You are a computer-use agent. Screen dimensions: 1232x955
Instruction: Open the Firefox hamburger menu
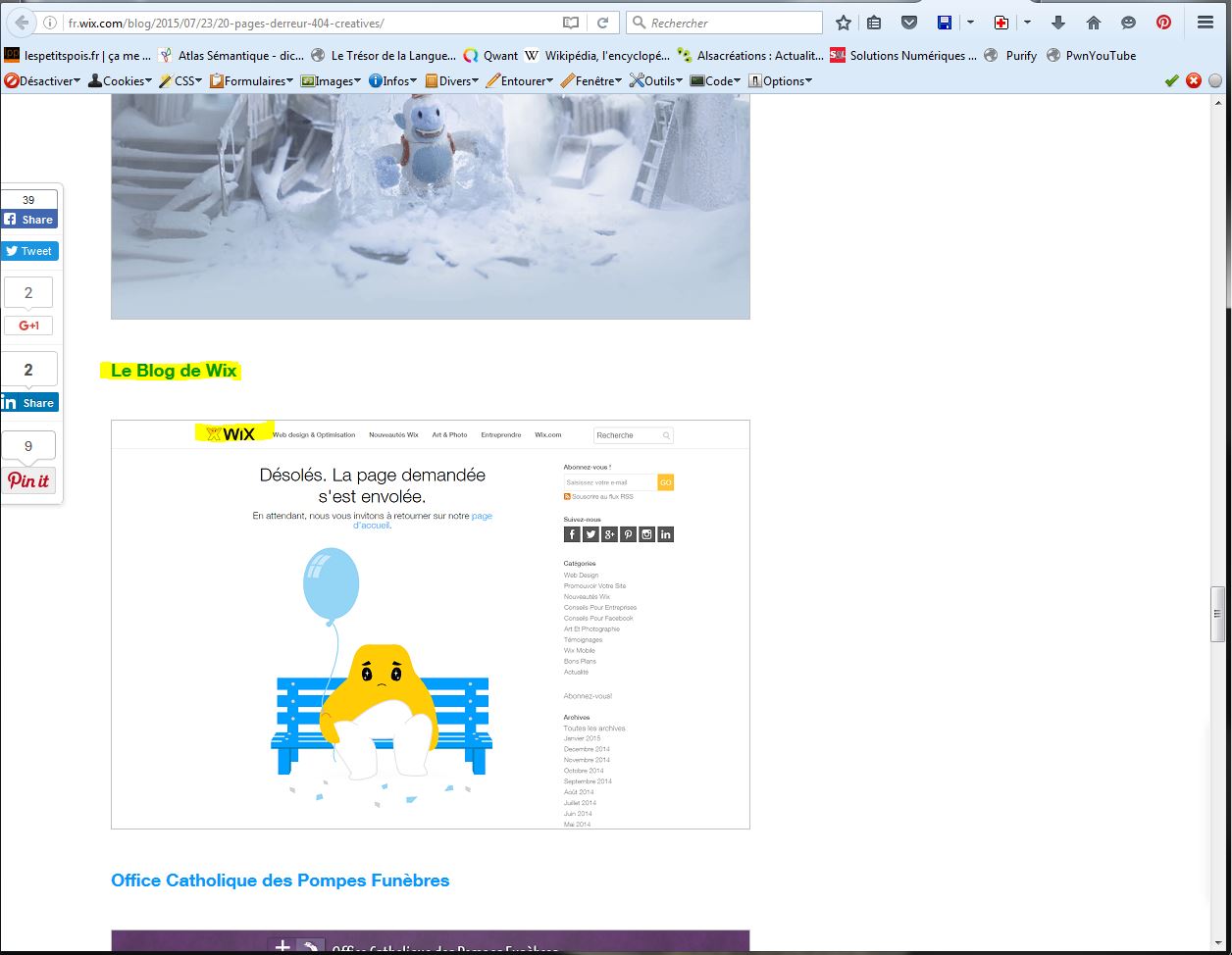(1206, 23)
